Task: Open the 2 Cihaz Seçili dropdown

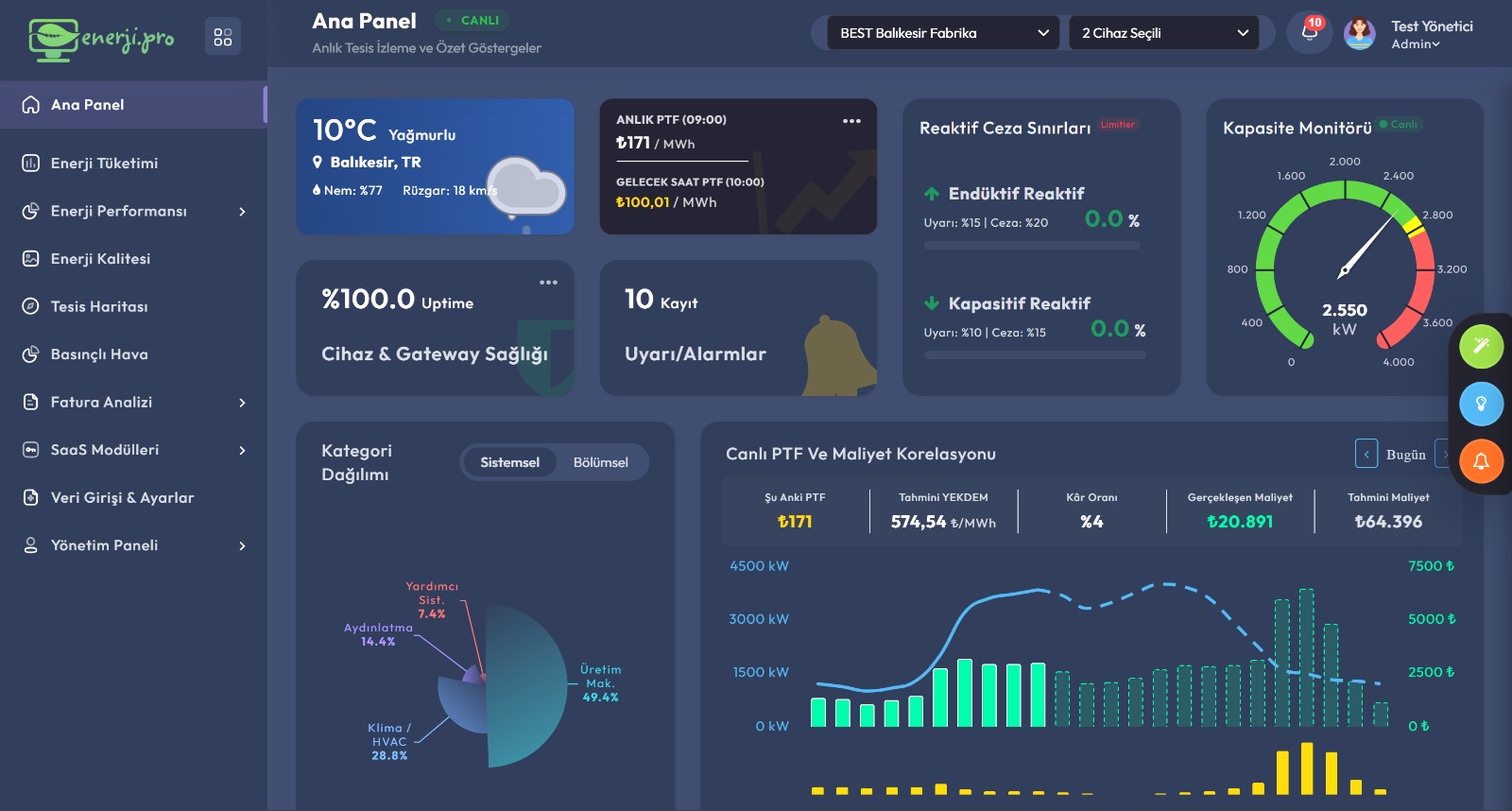Action: 1163,33
